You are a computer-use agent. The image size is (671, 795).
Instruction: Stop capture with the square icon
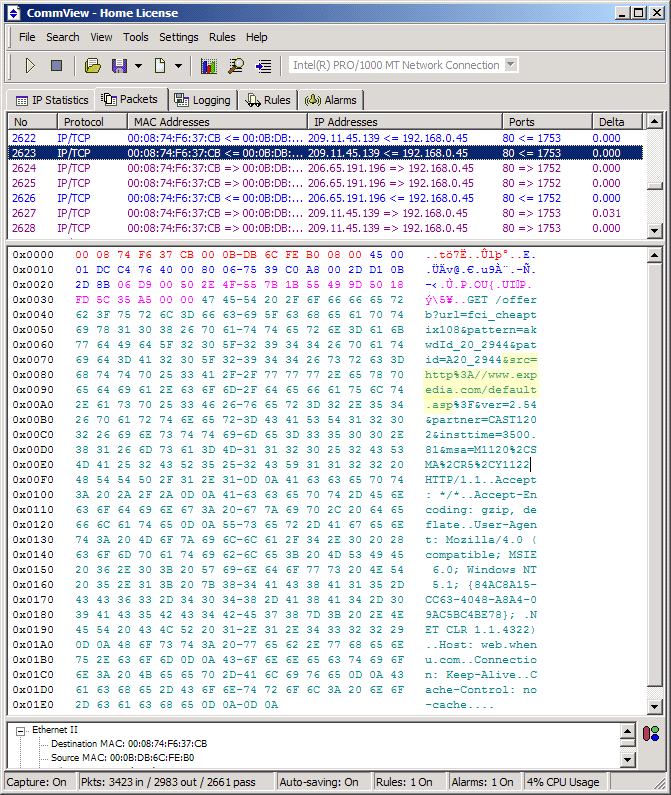(56, 65)
